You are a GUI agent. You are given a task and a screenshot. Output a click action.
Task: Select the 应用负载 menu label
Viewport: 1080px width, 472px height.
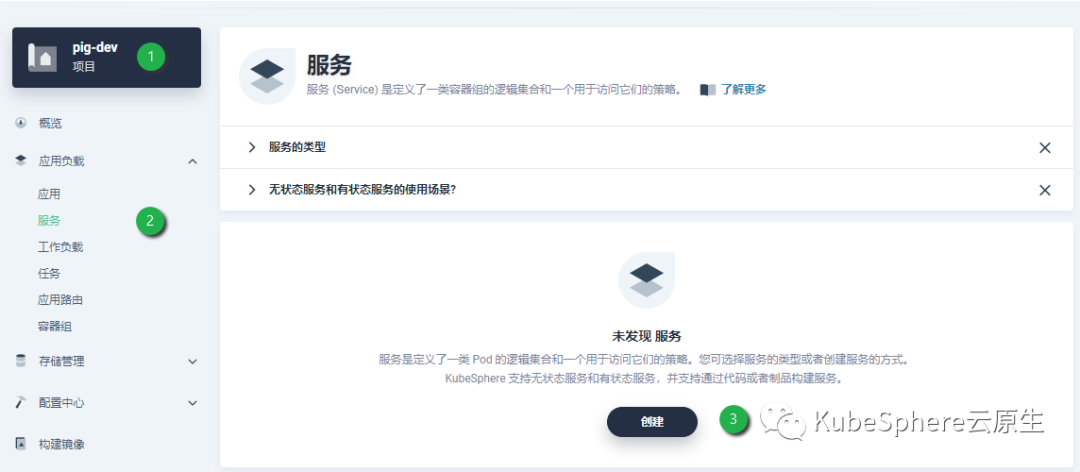[x=61, y=161]
